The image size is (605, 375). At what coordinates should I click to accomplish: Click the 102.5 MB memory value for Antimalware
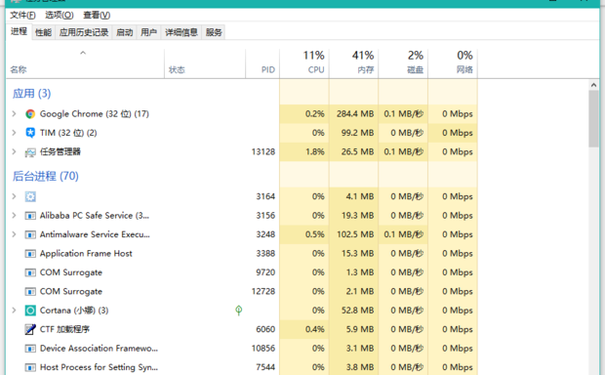click(355, 235)
